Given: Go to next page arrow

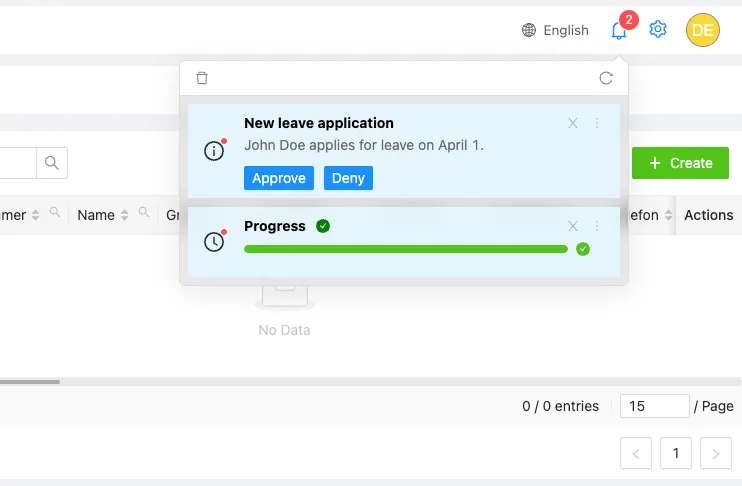Looking at the screenshot, I should point(715,453).
